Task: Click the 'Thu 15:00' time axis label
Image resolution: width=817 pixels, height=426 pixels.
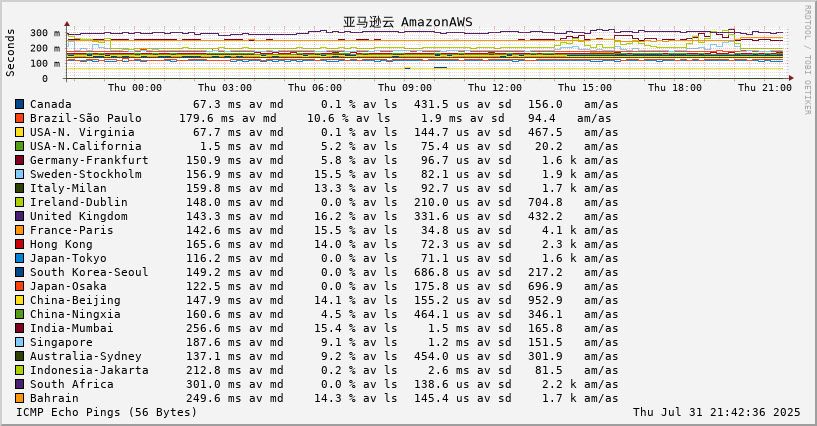Action: click(585, 87)
